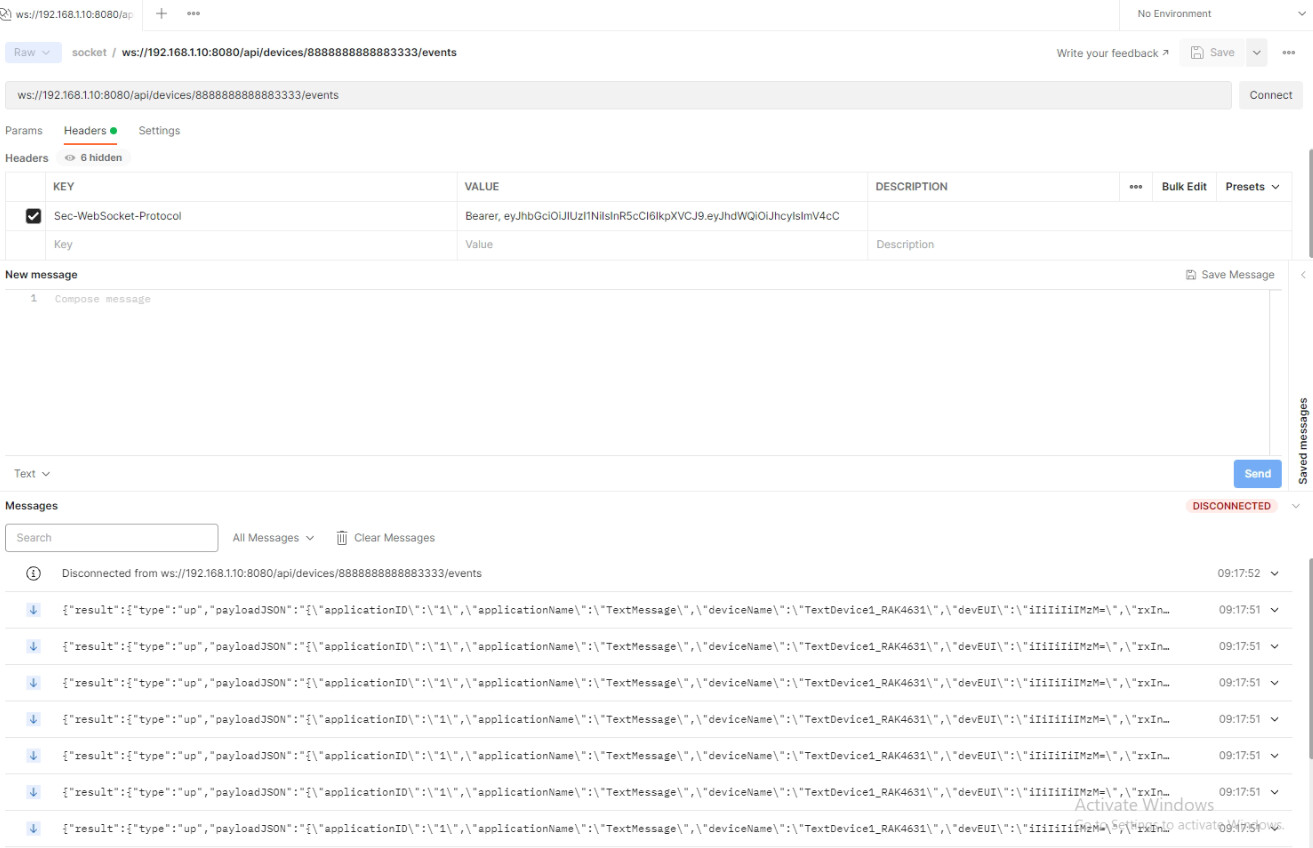
Task: Toggle visibility of the 6 hidden headers
Action: pos(95,157)
